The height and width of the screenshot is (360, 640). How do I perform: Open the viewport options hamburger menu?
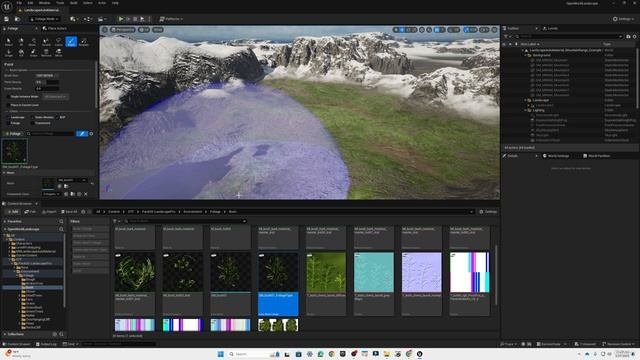tap(105, 30)
